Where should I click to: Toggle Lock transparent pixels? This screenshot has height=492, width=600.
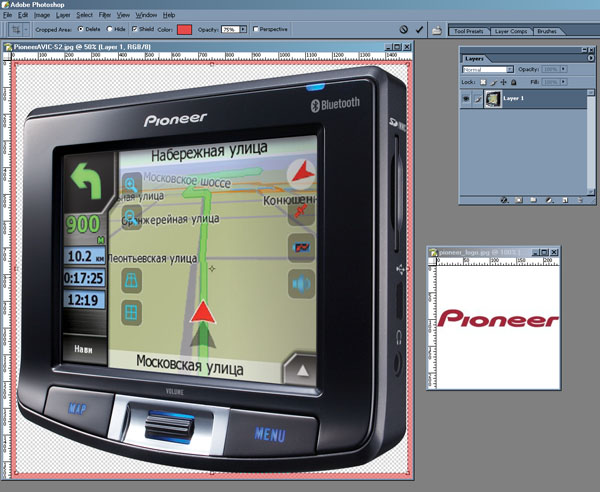tap(483, 82)
